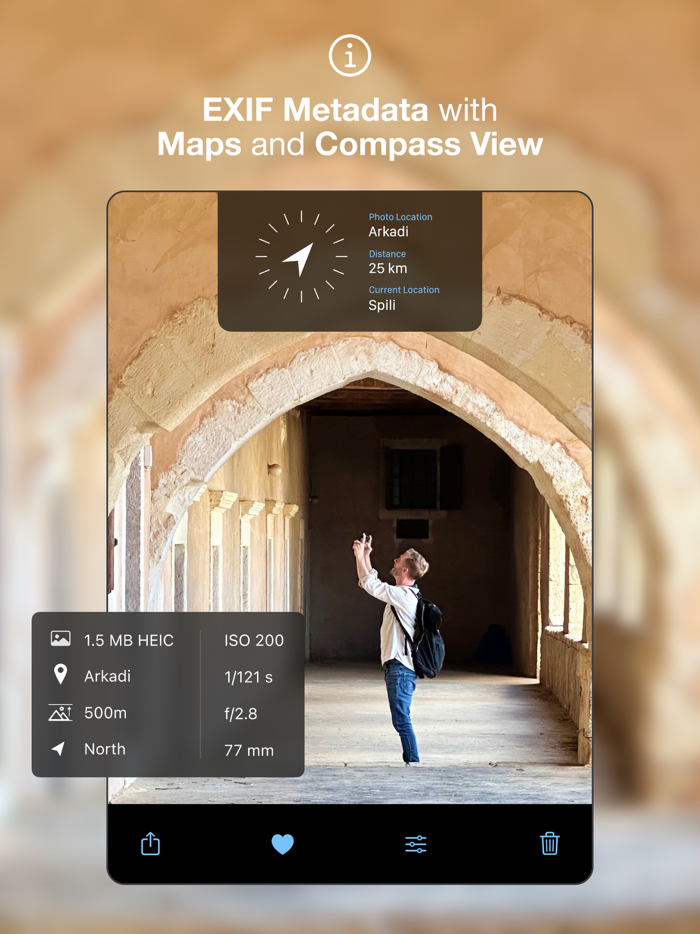
Task: Click the image file size icon
Action: point(60,639)
